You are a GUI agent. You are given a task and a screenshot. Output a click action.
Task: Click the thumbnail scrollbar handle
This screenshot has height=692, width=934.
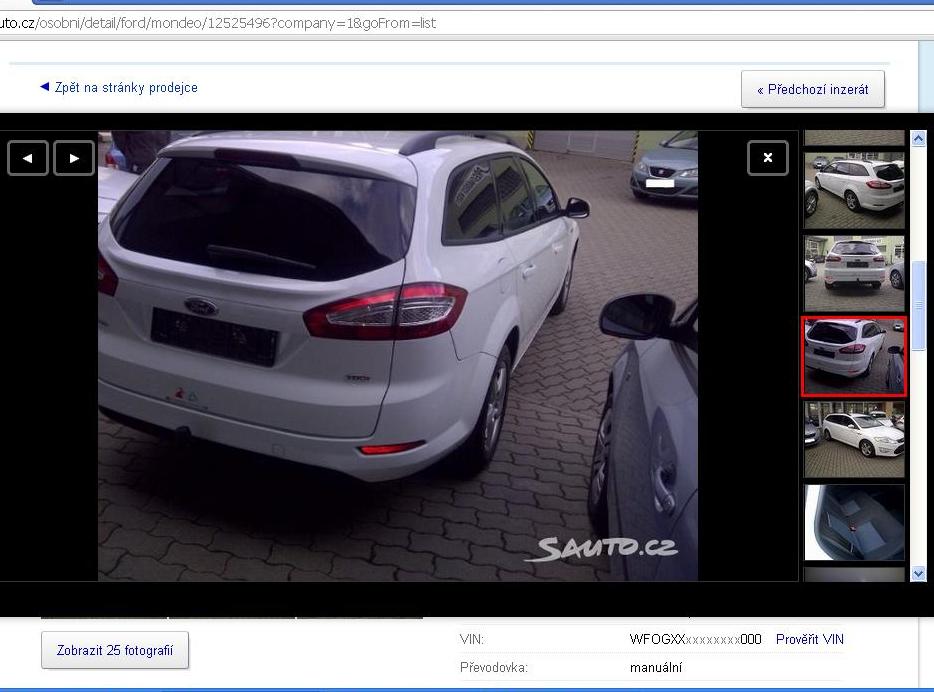pos(918,304)
